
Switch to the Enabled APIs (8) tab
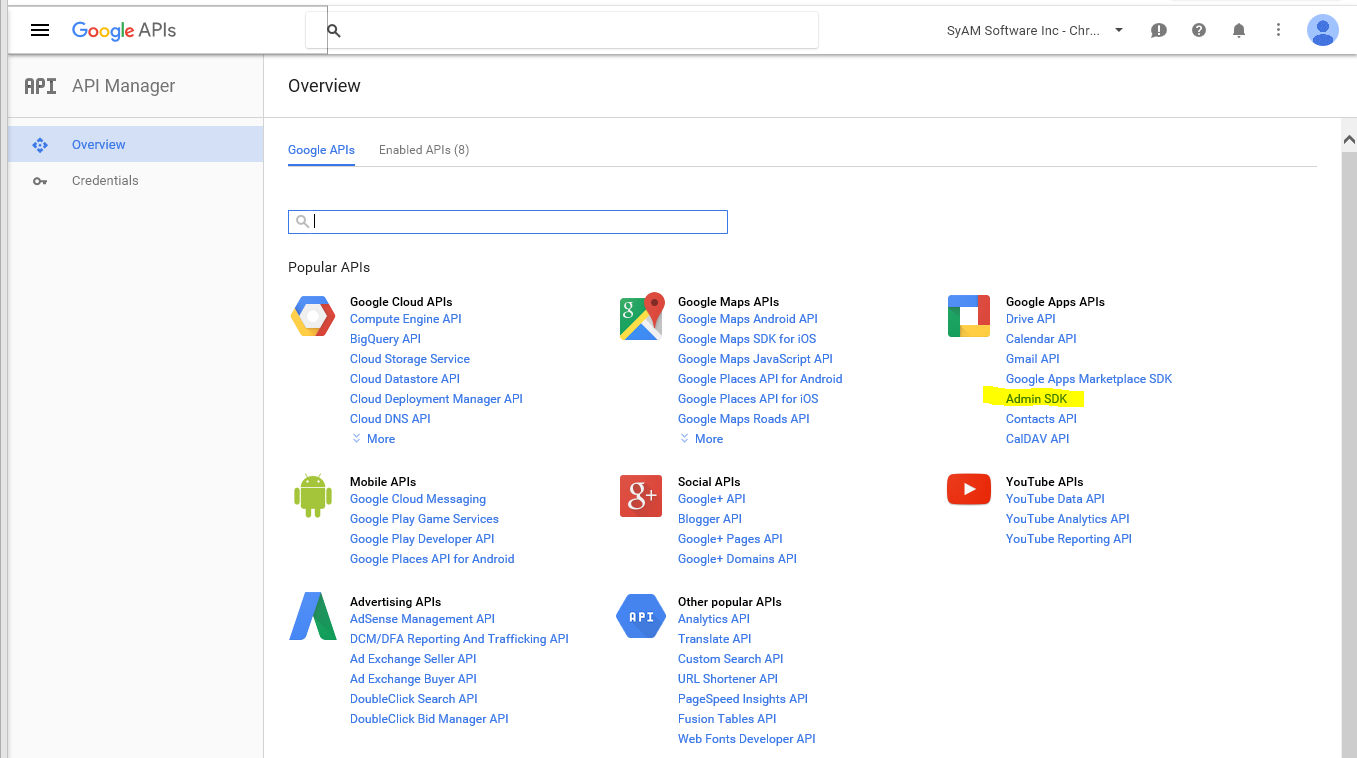click(x=423, y=150)
